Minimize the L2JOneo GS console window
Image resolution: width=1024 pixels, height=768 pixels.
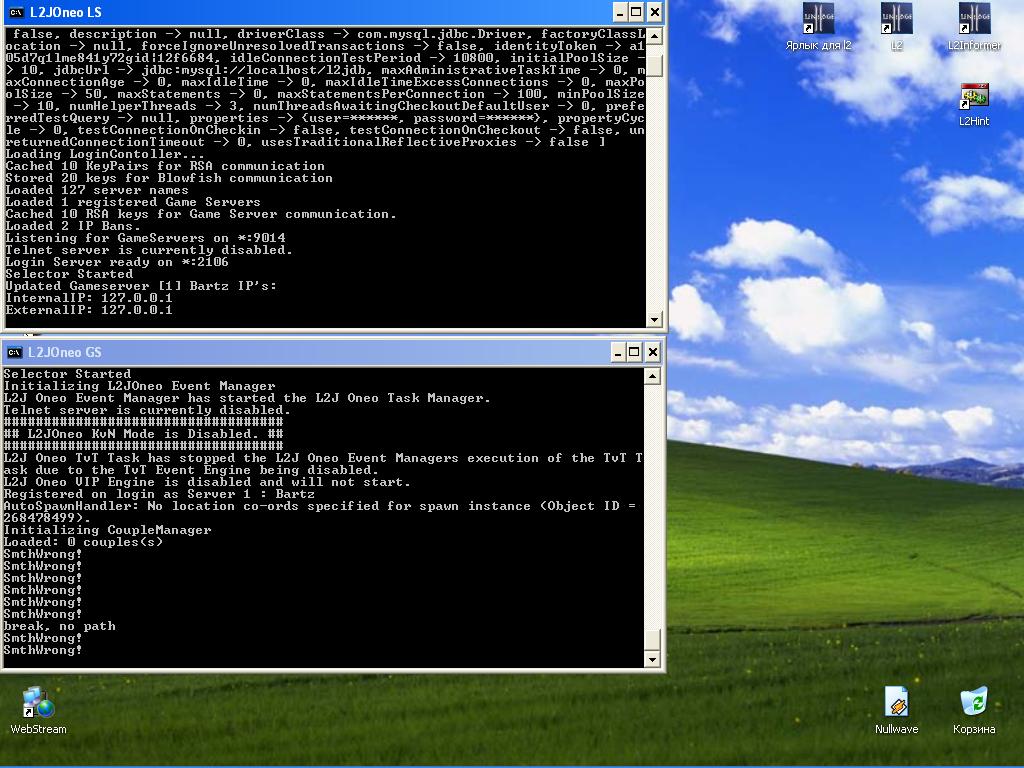tap(618, 353)
